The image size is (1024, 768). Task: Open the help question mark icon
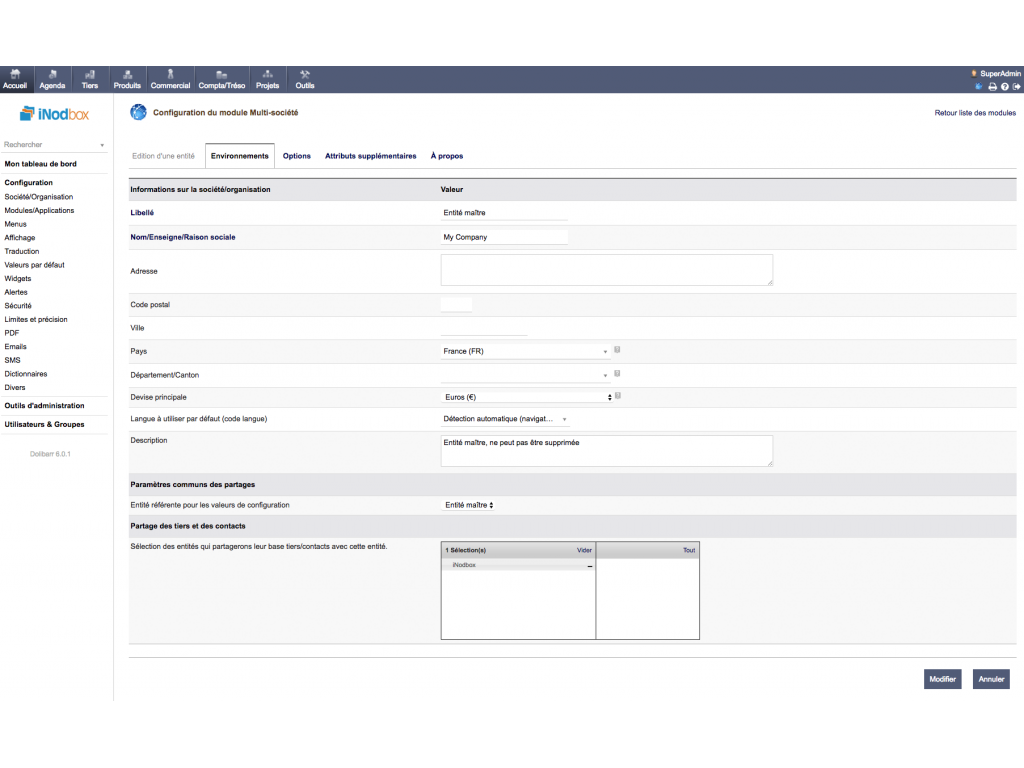pos(1004,86)
